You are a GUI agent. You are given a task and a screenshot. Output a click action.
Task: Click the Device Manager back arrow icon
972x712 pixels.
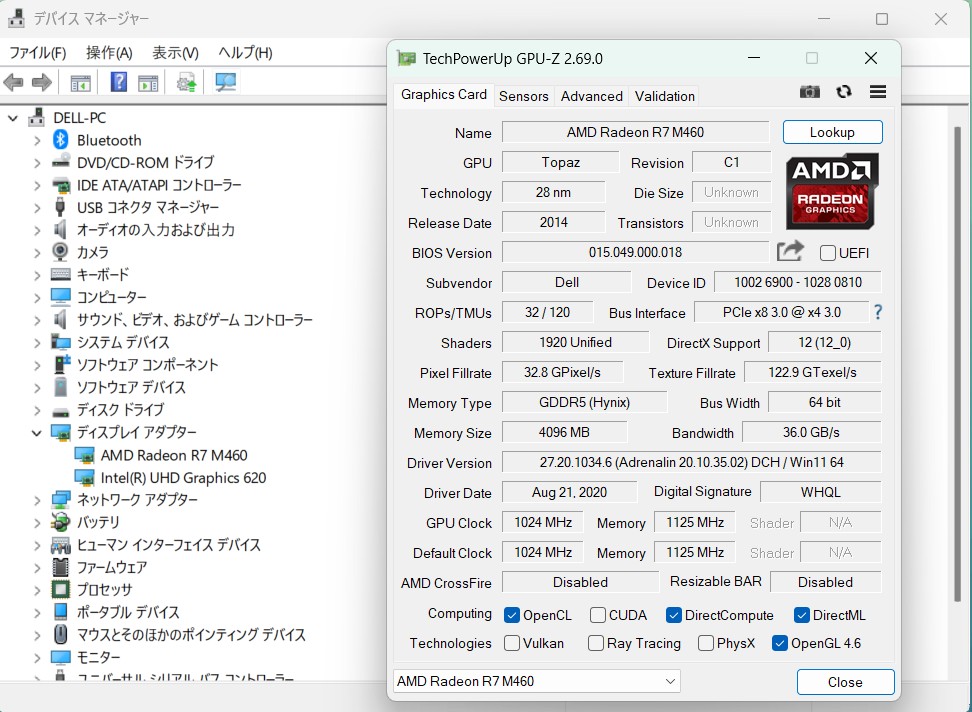14,83
